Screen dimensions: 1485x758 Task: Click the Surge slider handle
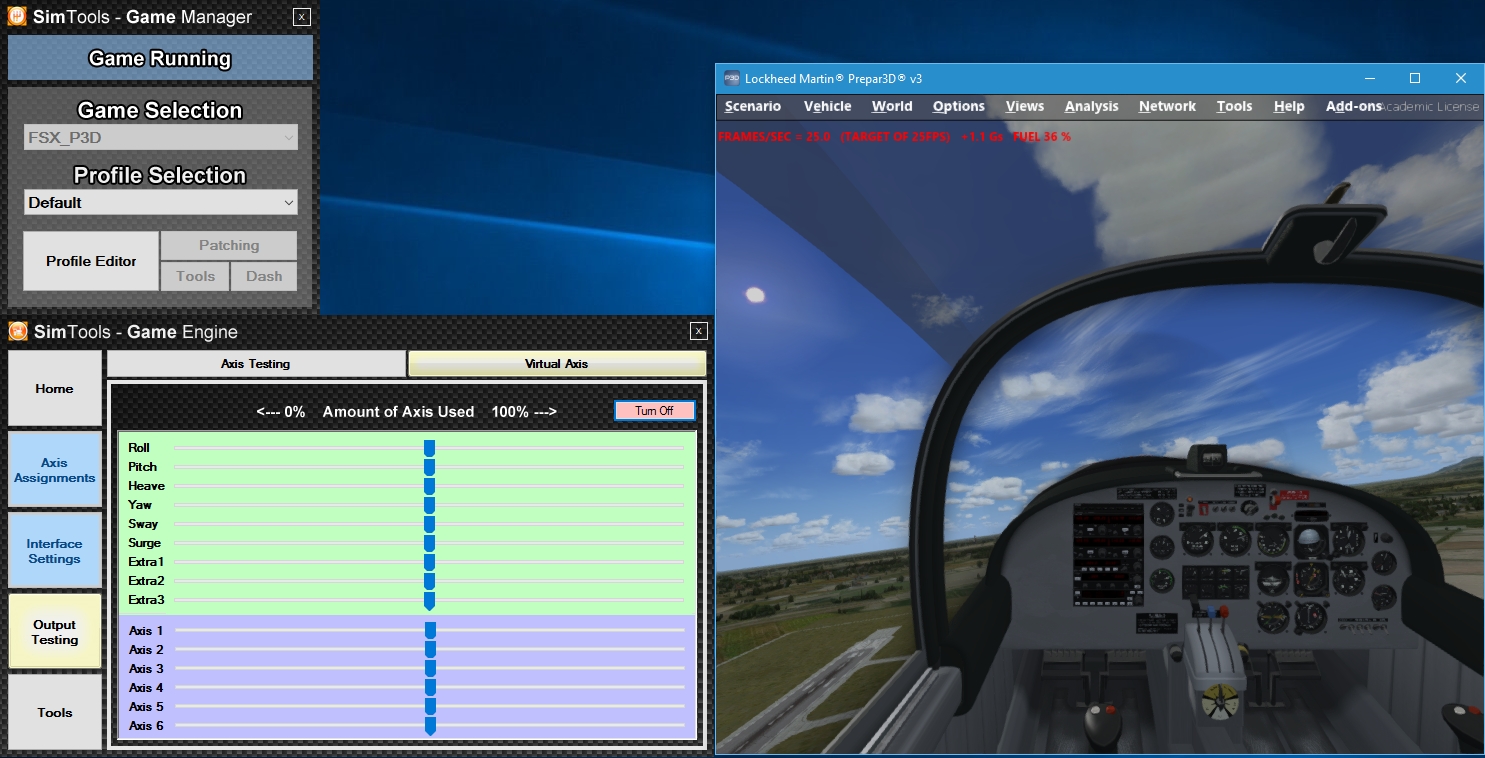coord(429,543)
